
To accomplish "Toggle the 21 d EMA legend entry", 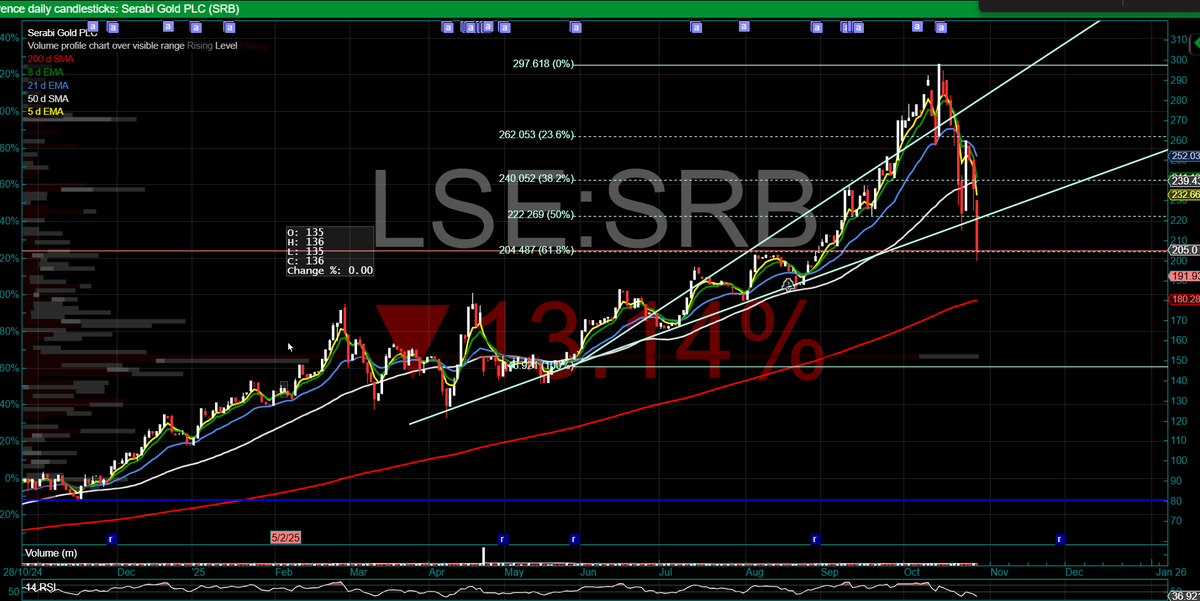I will coord(47,85).
